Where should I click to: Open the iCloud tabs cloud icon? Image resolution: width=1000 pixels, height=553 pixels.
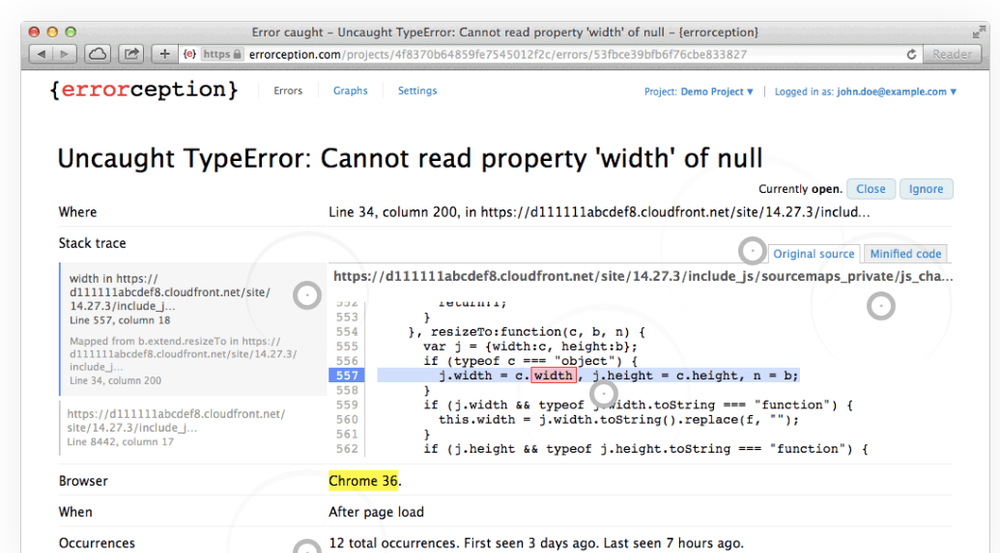pos(97,54)
